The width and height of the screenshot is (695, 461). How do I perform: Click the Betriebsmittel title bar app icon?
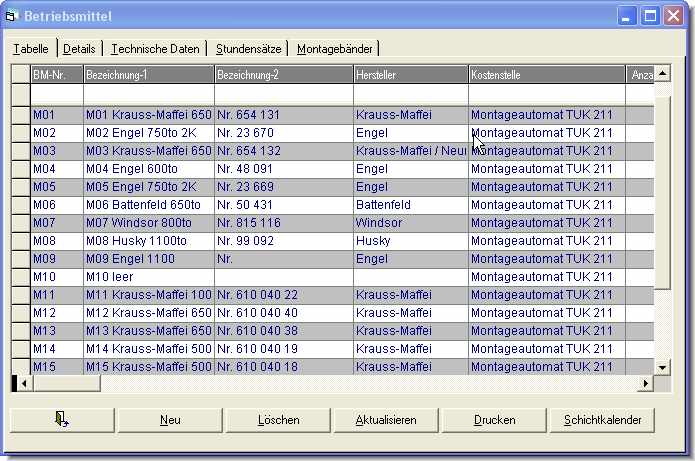tap(13, 16)
